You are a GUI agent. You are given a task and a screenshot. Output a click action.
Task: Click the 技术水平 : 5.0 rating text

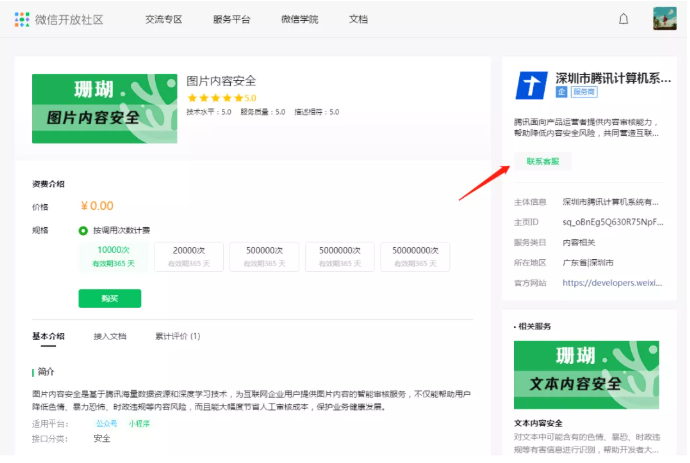[209, 112]
